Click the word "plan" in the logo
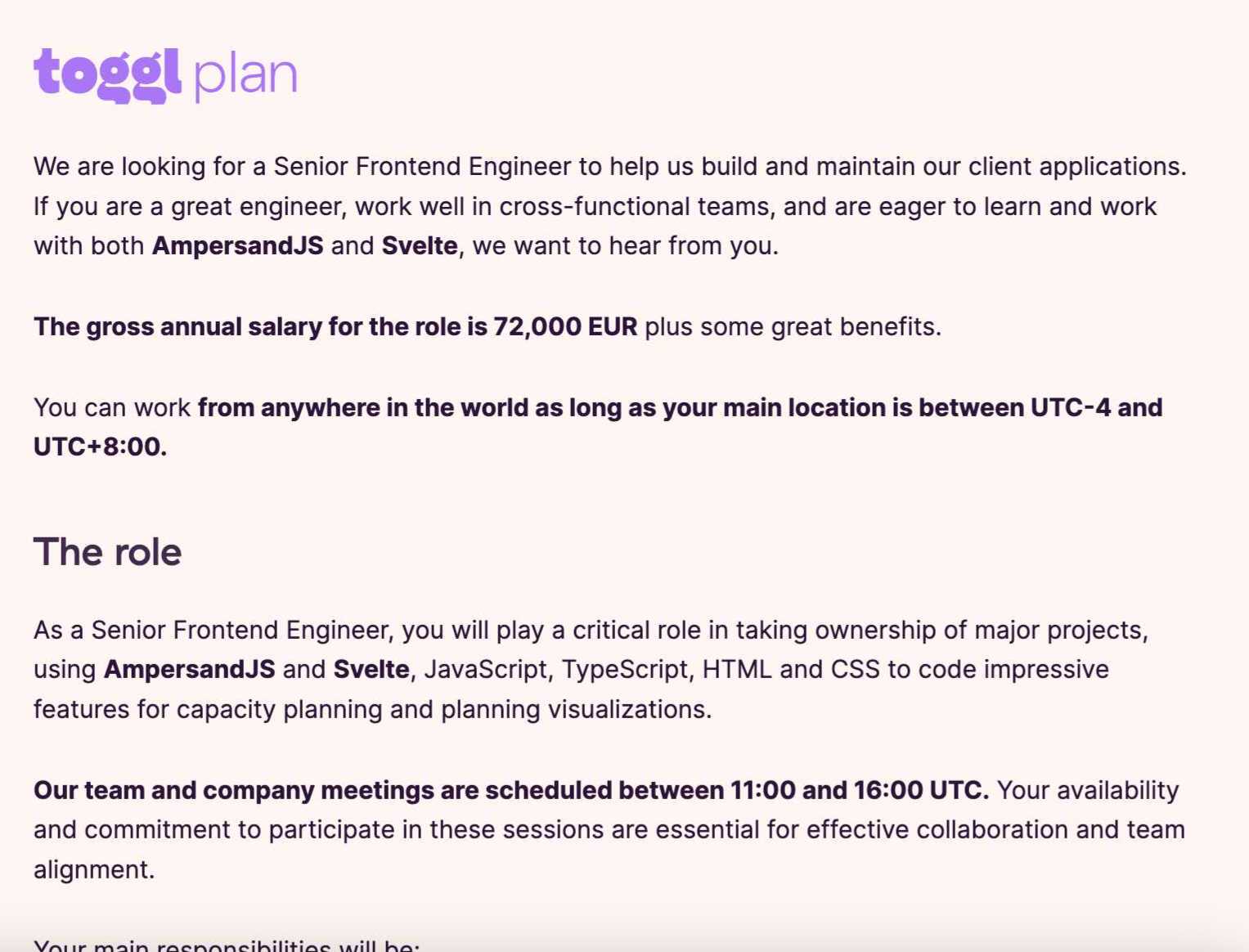The image size is (1249, 952). coord(245,75)
